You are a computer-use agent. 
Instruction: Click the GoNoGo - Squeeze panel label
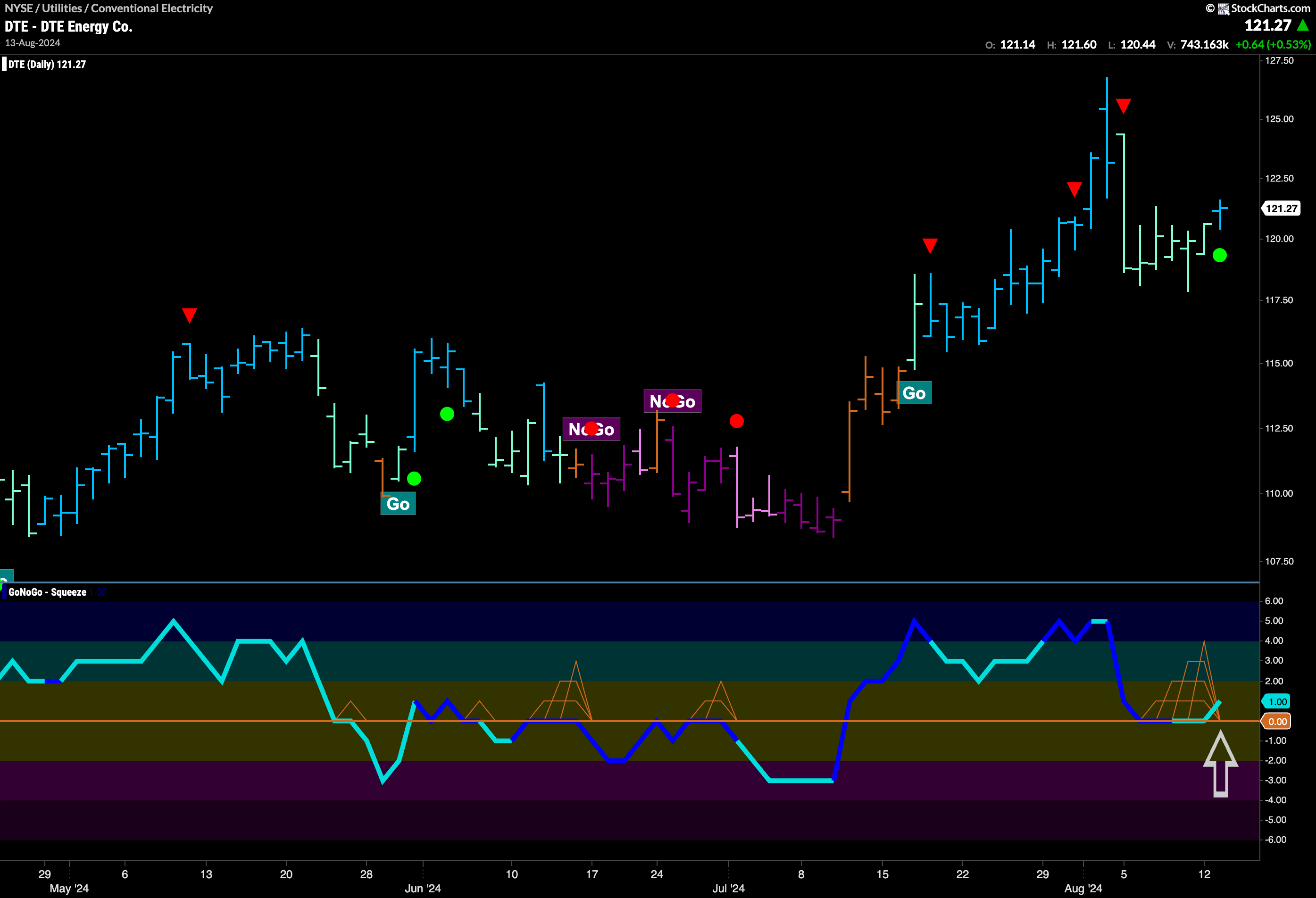[48, 592]
